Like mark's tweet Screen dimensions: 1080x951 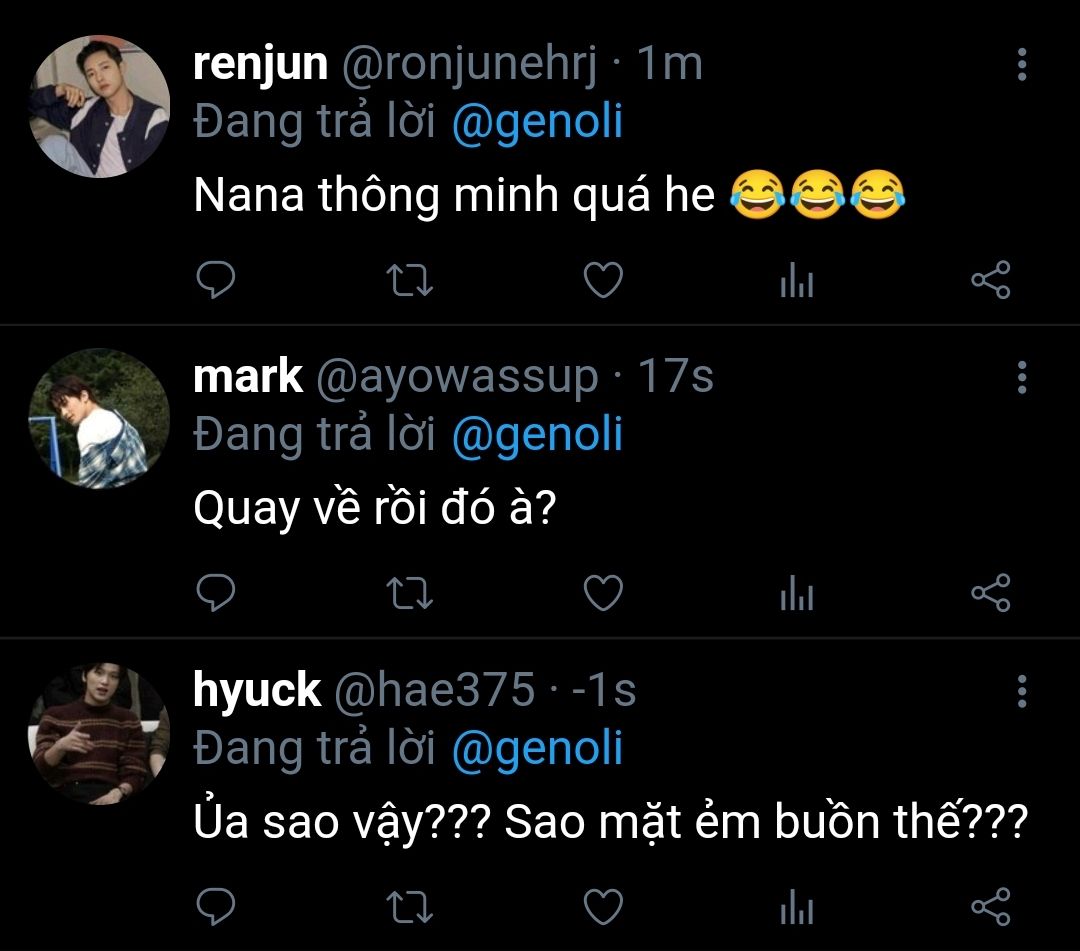[603, 594]
